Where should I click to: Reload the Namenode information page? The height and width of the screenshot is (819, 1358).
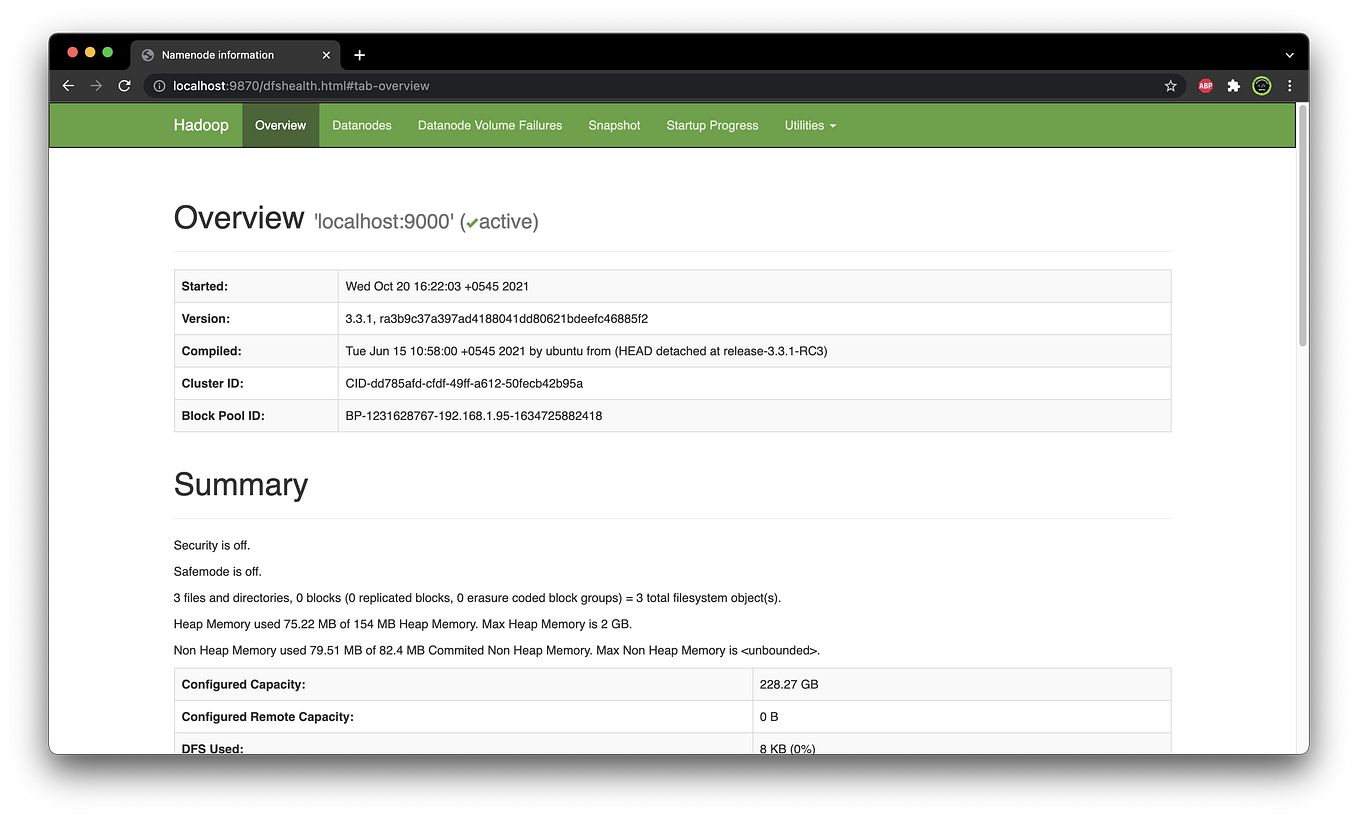[124, 86]
